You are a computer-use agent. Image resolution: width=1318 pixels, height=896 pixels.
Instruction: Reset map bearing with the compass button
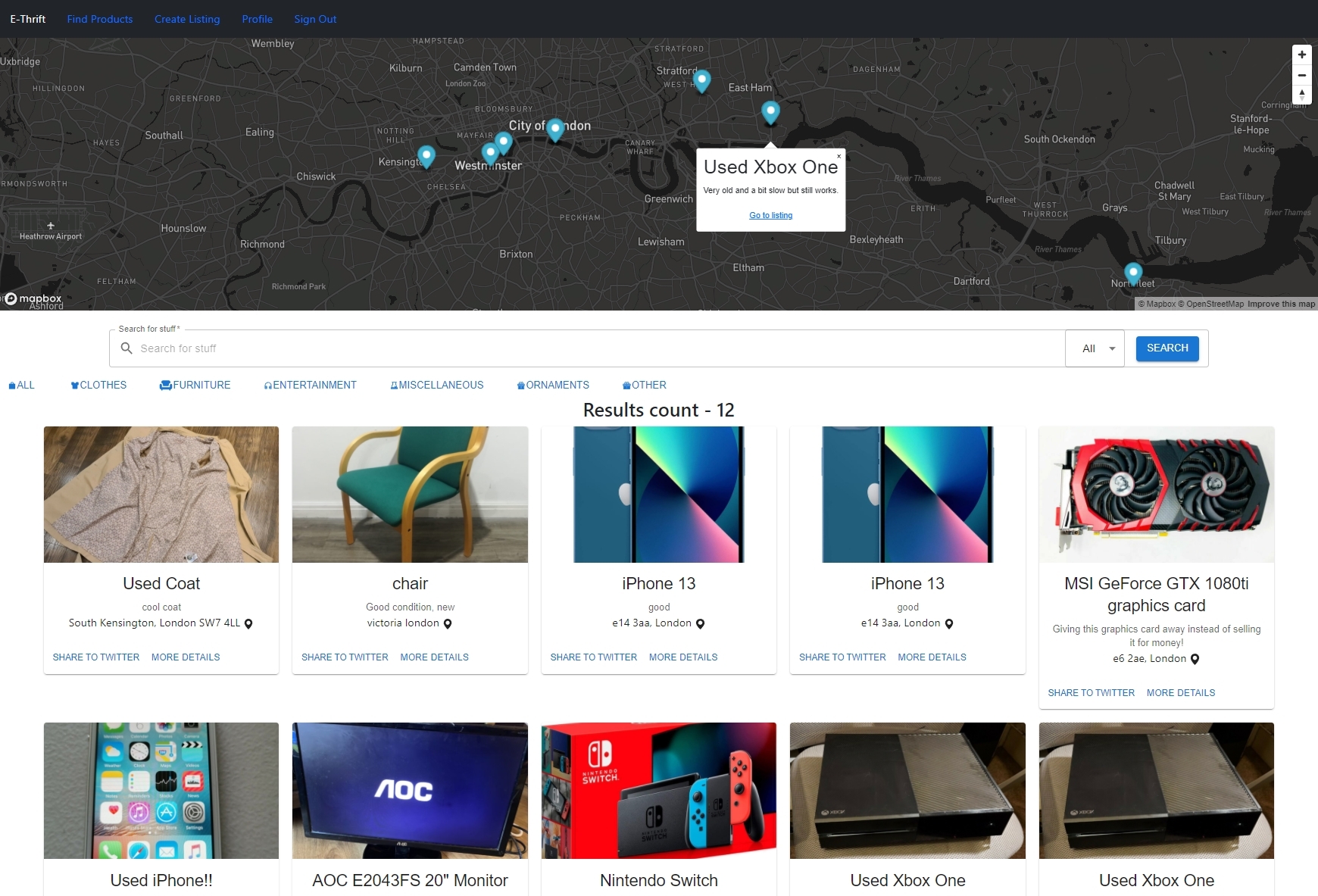[x=1301, y=95]
